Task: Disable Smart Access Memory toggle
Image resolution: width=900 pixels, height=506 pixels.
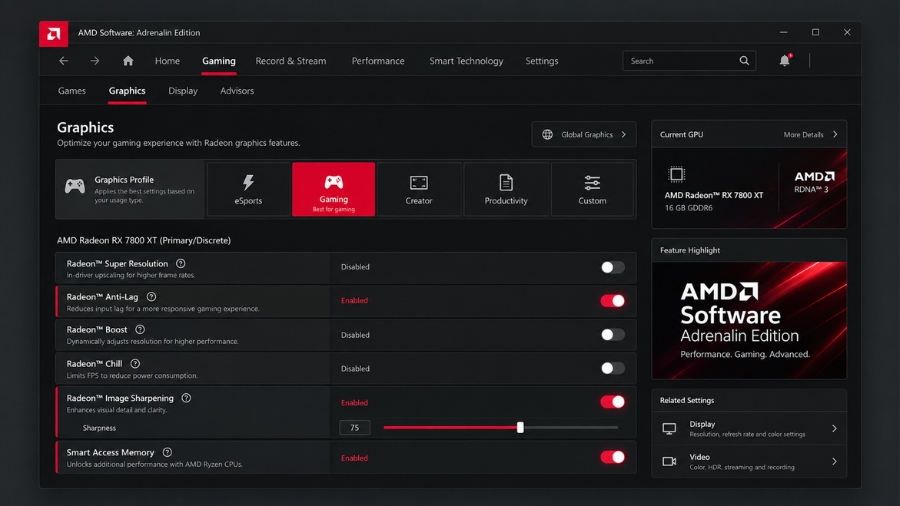Action: [x=612, y=457]
